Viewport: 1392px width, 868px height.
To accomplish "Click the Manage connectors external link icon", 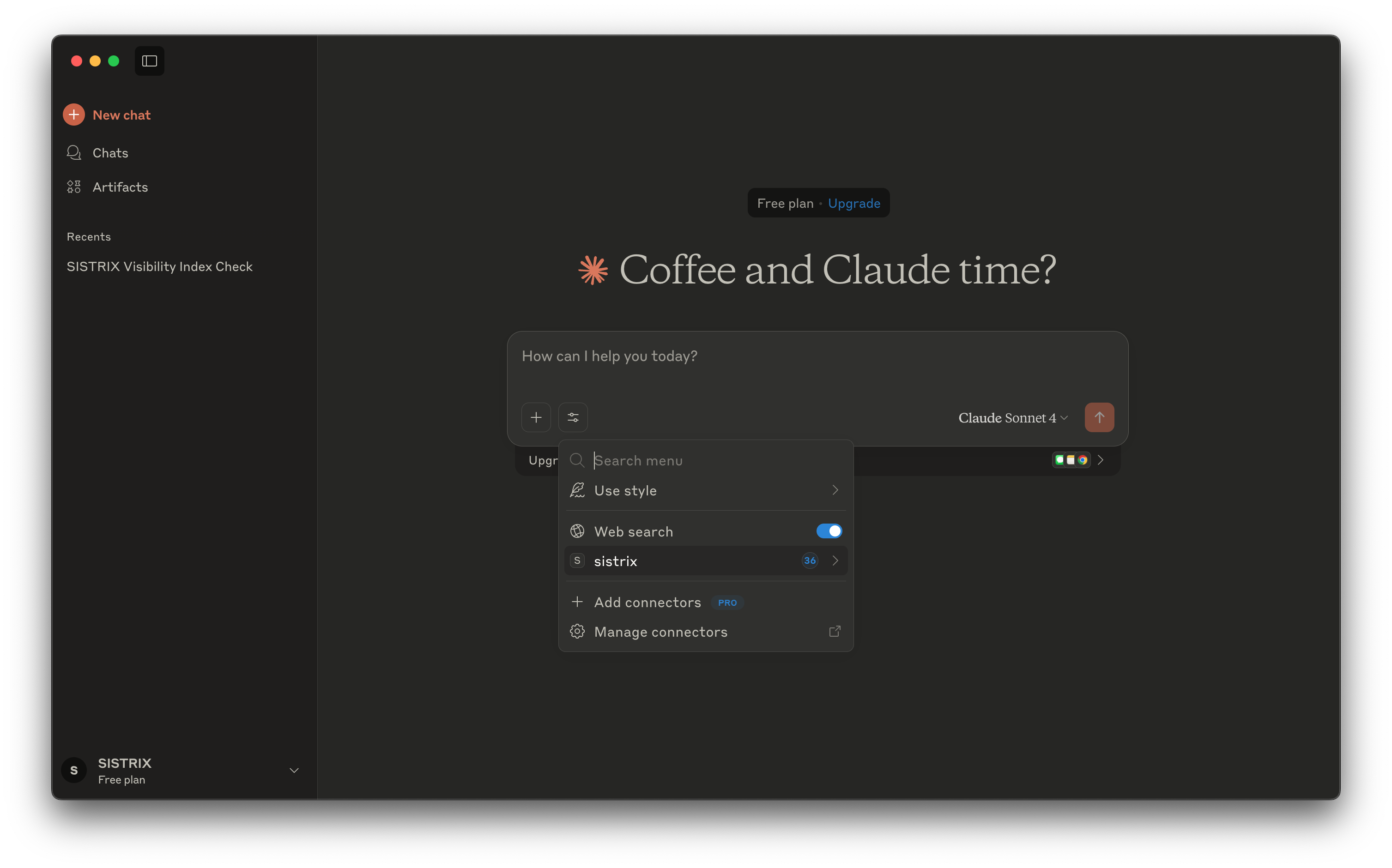I will coord(835,632).
